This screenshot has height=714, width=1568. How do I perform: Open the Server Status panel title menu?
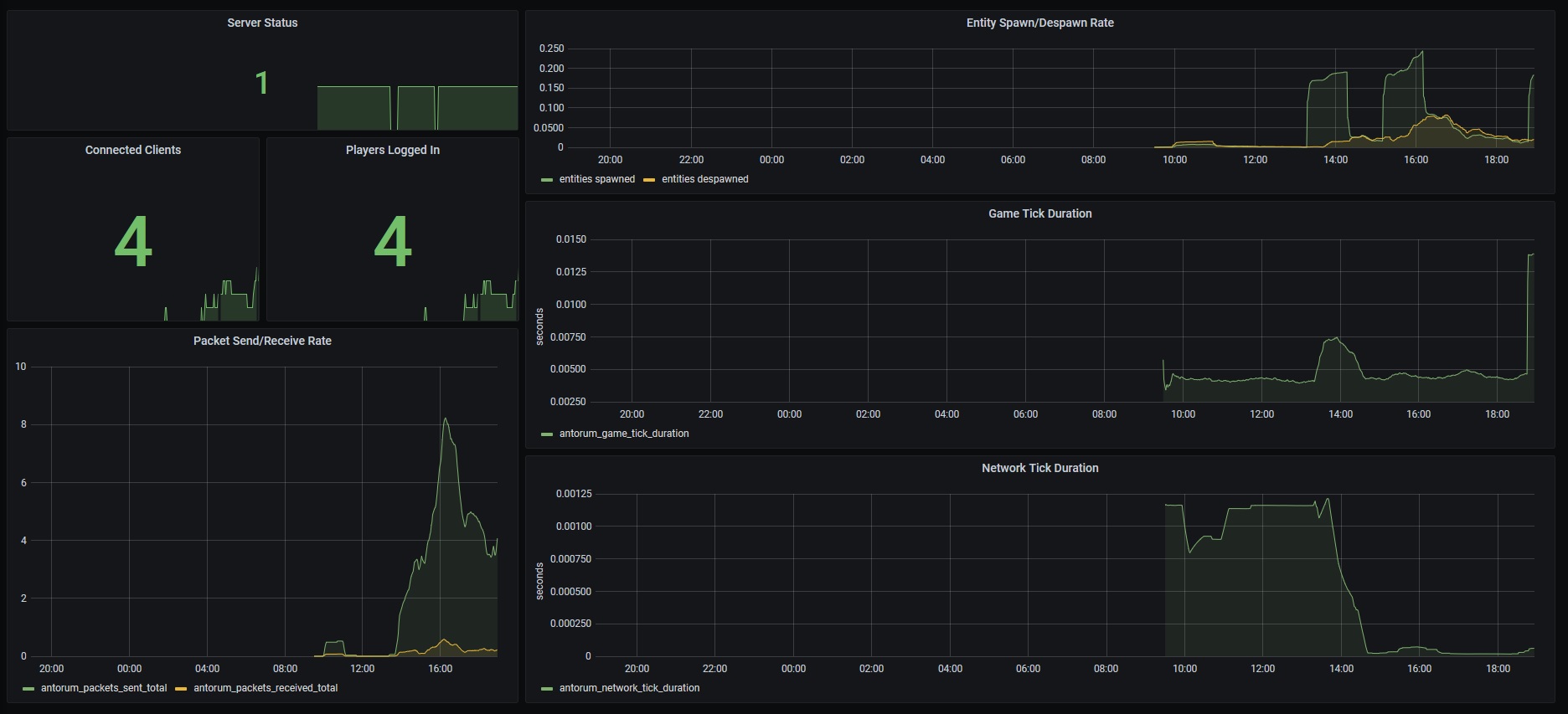tap(262, 23)
